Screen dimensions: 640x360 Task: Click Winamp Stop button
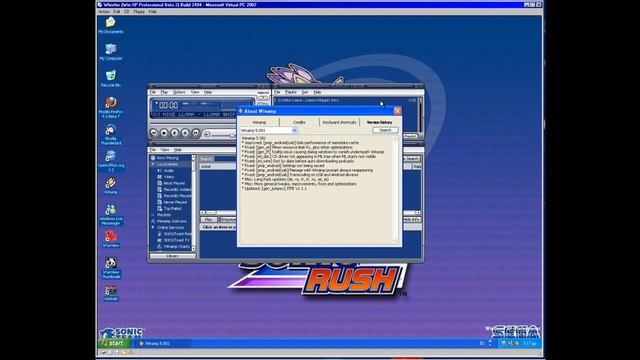(x=185, y=133)
